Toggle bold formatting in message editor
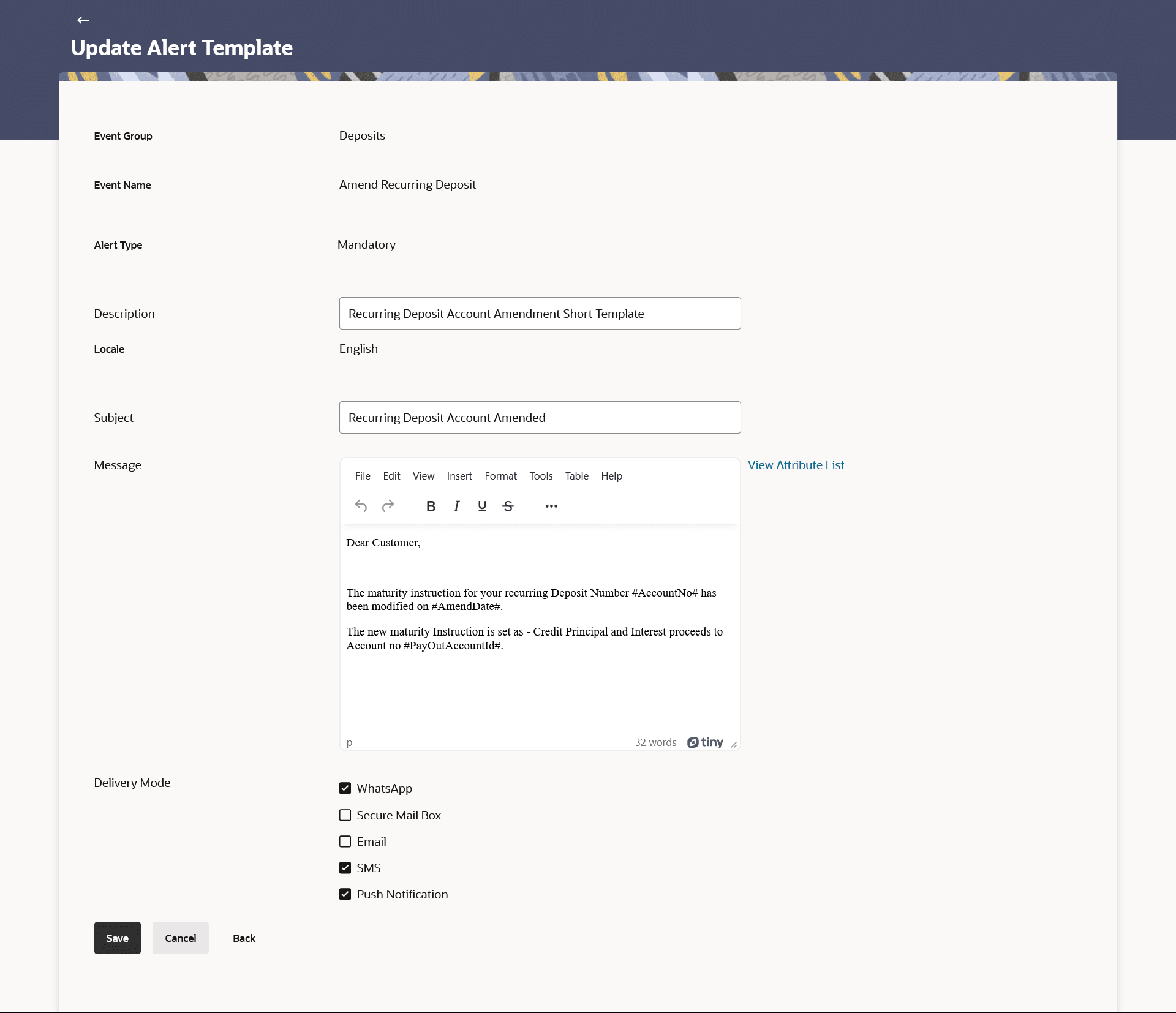The height and width of the screenshot is (1013, 1176). tap(431, 506)
